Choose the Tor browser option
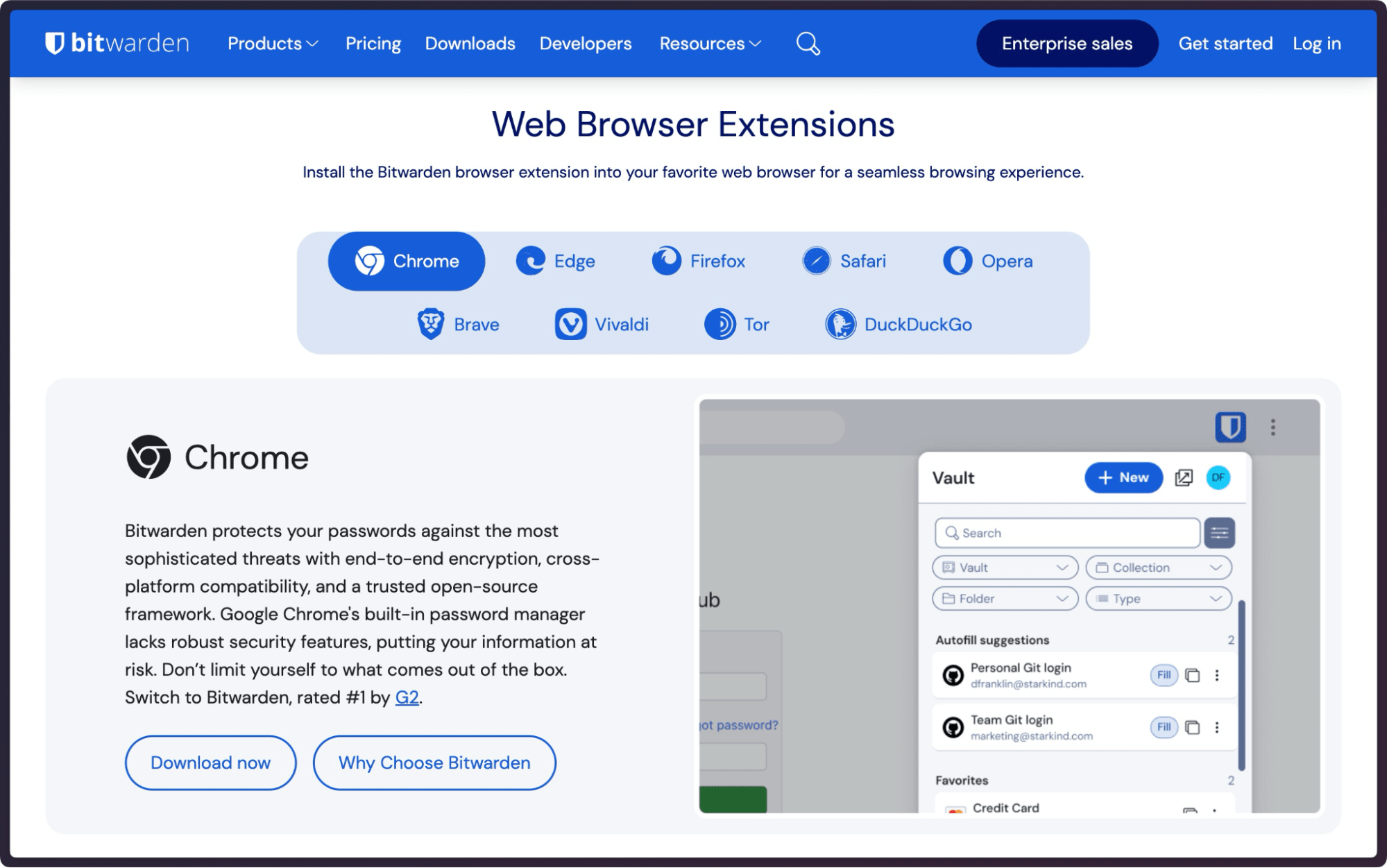This screenshot has width=1387, height=868. click(737, 324)
